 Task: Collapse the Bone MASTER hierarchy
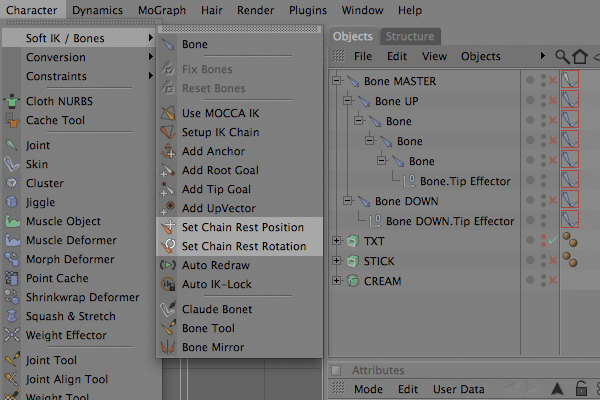pyautogui.click(x=336, y=81)
